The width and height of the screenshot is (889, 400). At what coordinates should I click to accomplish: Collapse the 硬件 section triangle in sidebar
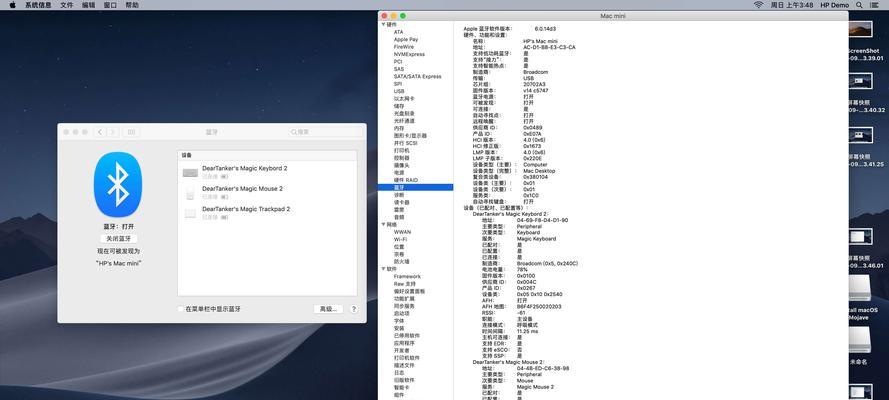(x=383, y=25)
